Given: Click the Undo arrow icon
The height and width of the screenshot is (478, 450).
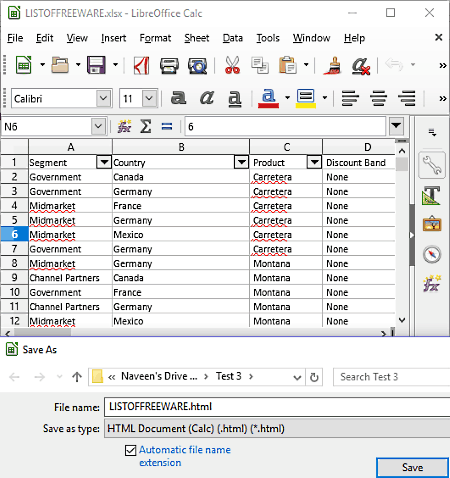Looking at the screenshot, I should point(395,64).
